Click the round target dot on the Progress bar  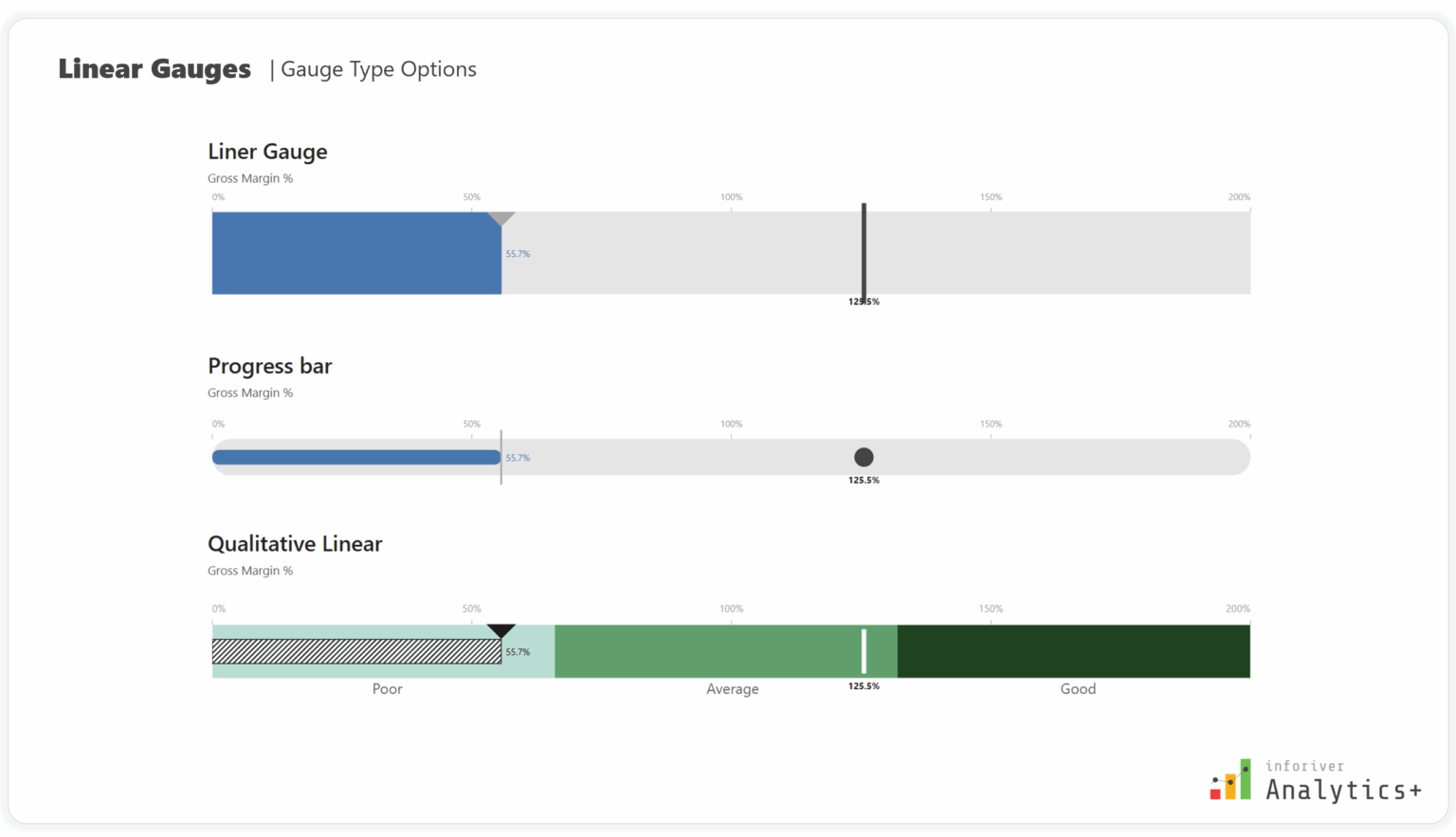tap(864, 457)
